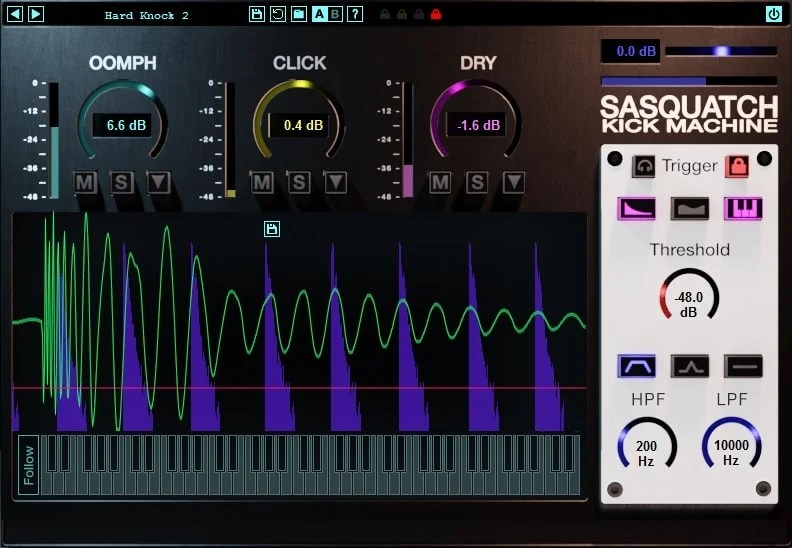The width and height of the screenshot is (792, 548).
Task: Go to the next preset arrow
Action: click(x=35, y=14)
